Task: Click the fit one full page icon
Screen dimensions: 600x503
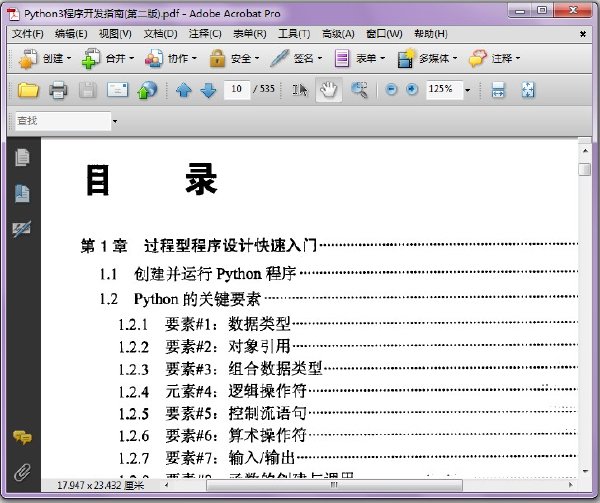Action: [528, 90]
